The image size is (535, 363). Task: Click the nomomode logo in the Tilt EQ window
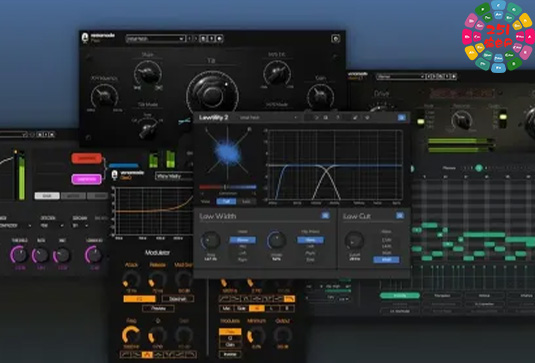98,37
